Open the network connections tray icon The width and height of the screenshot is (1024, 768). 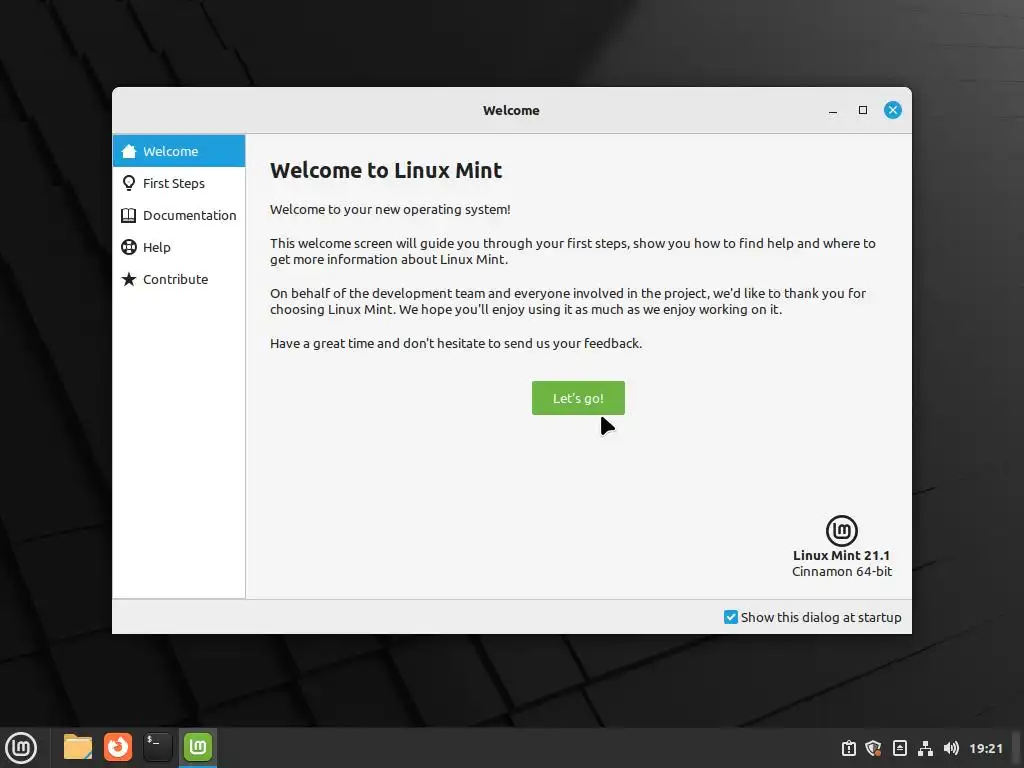925,748
